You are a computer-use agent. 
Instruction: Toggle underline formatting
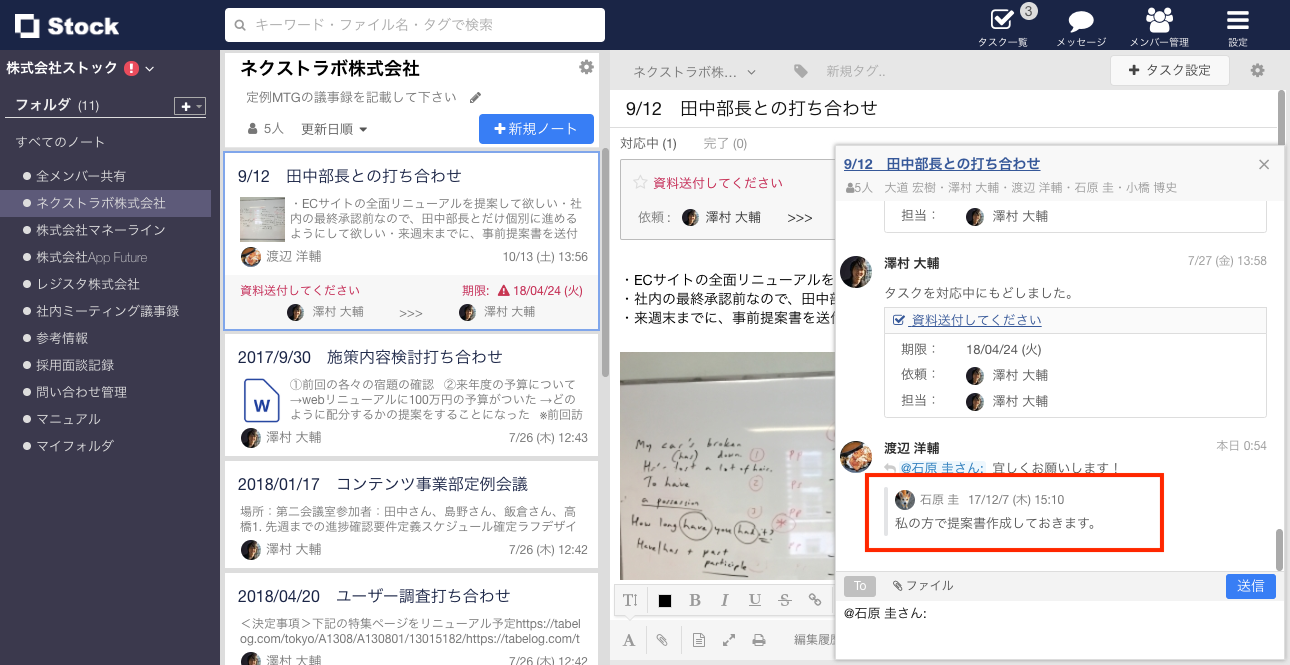tap(754, 600)
